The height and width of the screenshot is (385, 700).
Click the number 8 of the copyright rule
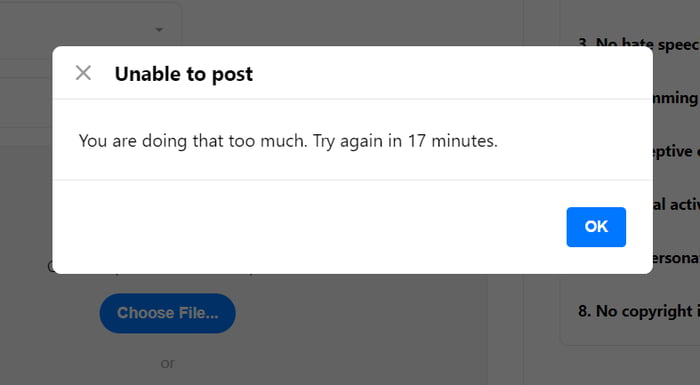(584, 311)
